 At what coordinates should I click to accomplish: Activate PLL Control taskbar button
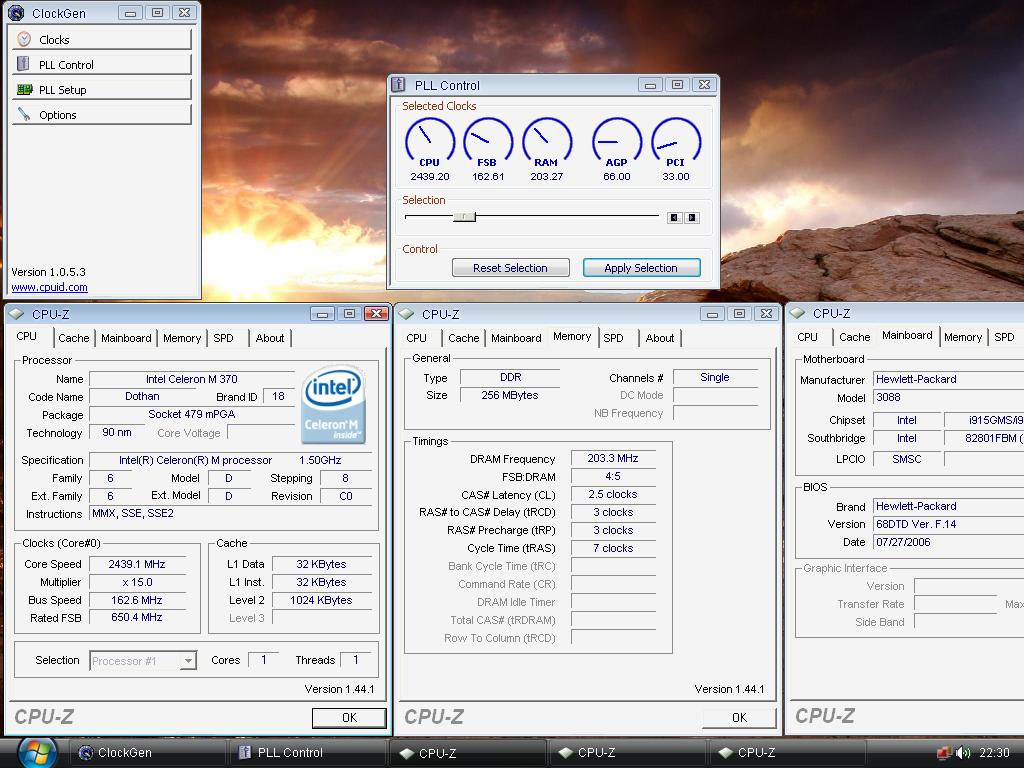308,753
